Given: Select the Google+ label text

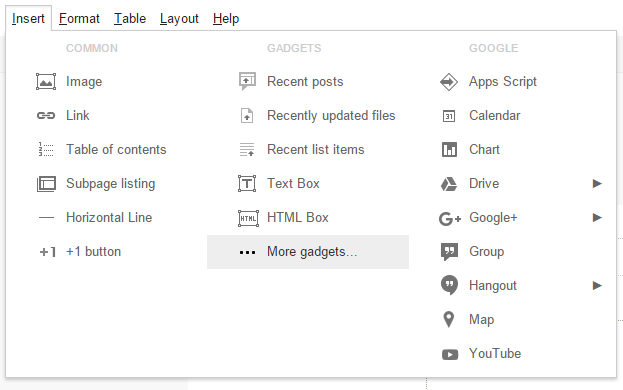Looking at the screenshot, I should tap(493, 218).
